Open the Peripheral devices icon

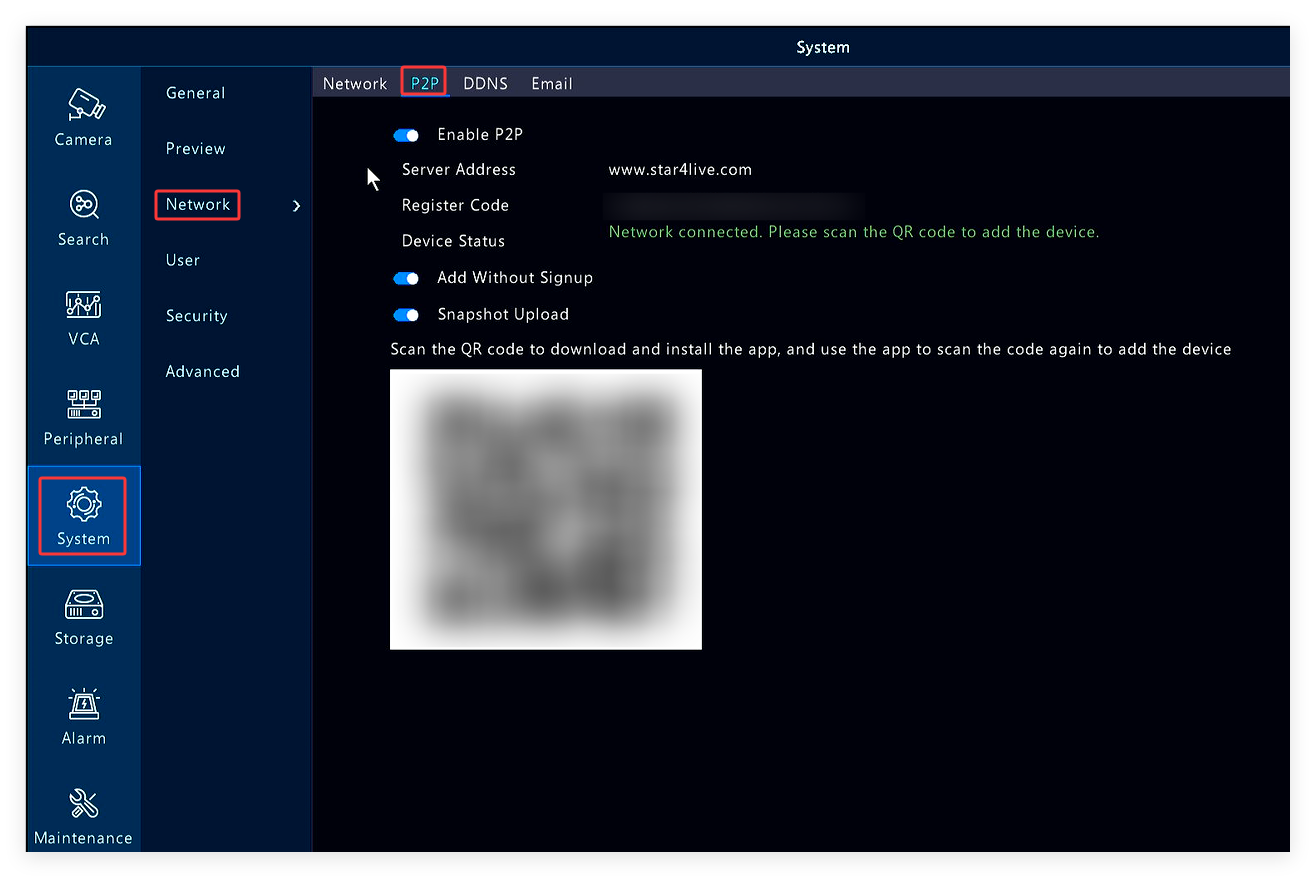[84, 404]
